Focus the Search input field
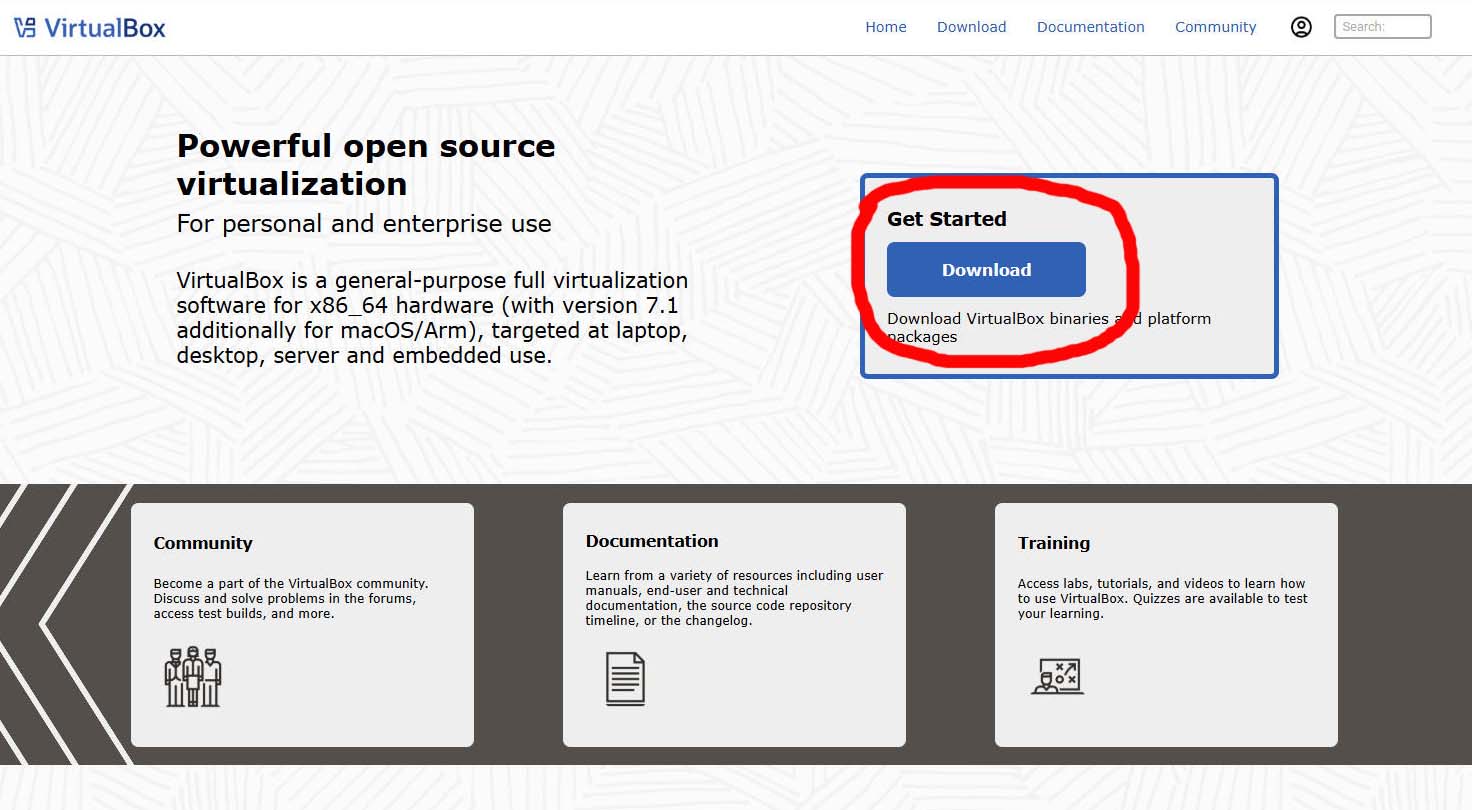This screenshot has width=1472, height=810. coord(1382,27)
